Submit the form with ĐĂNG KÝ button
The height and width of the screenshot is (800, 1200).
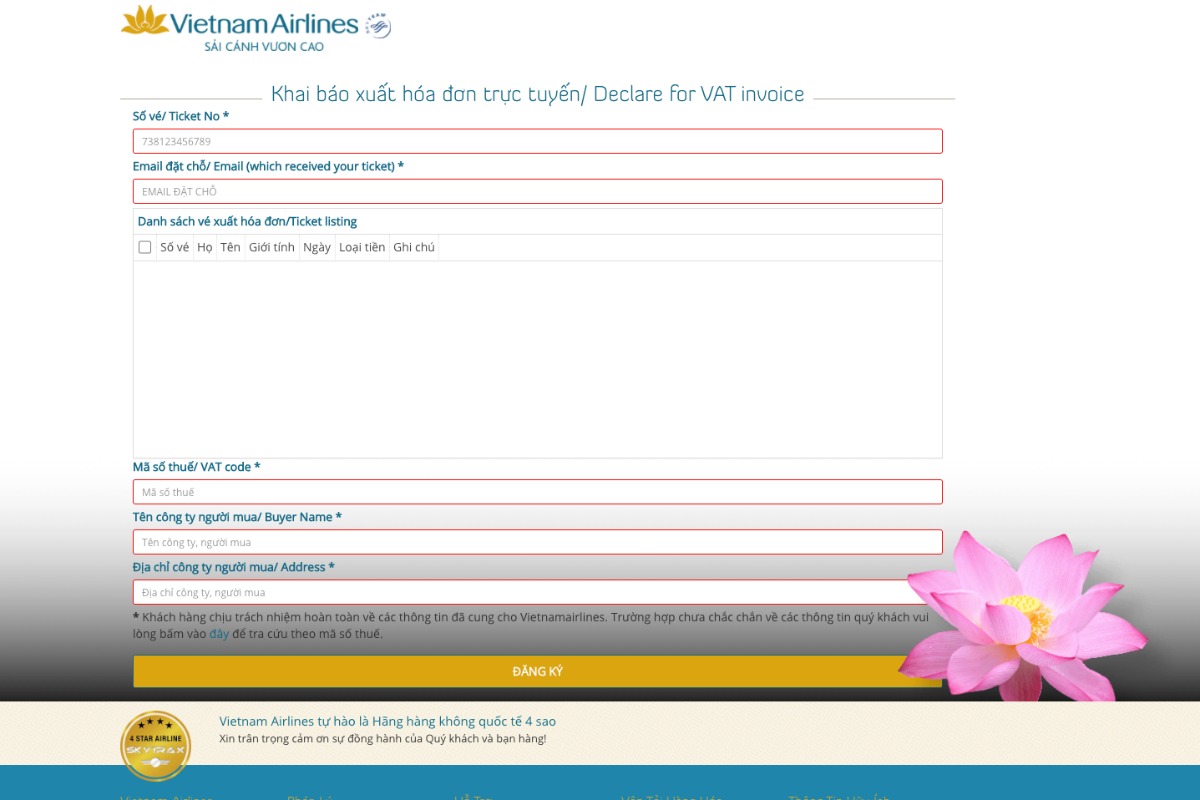click(538, 671)
